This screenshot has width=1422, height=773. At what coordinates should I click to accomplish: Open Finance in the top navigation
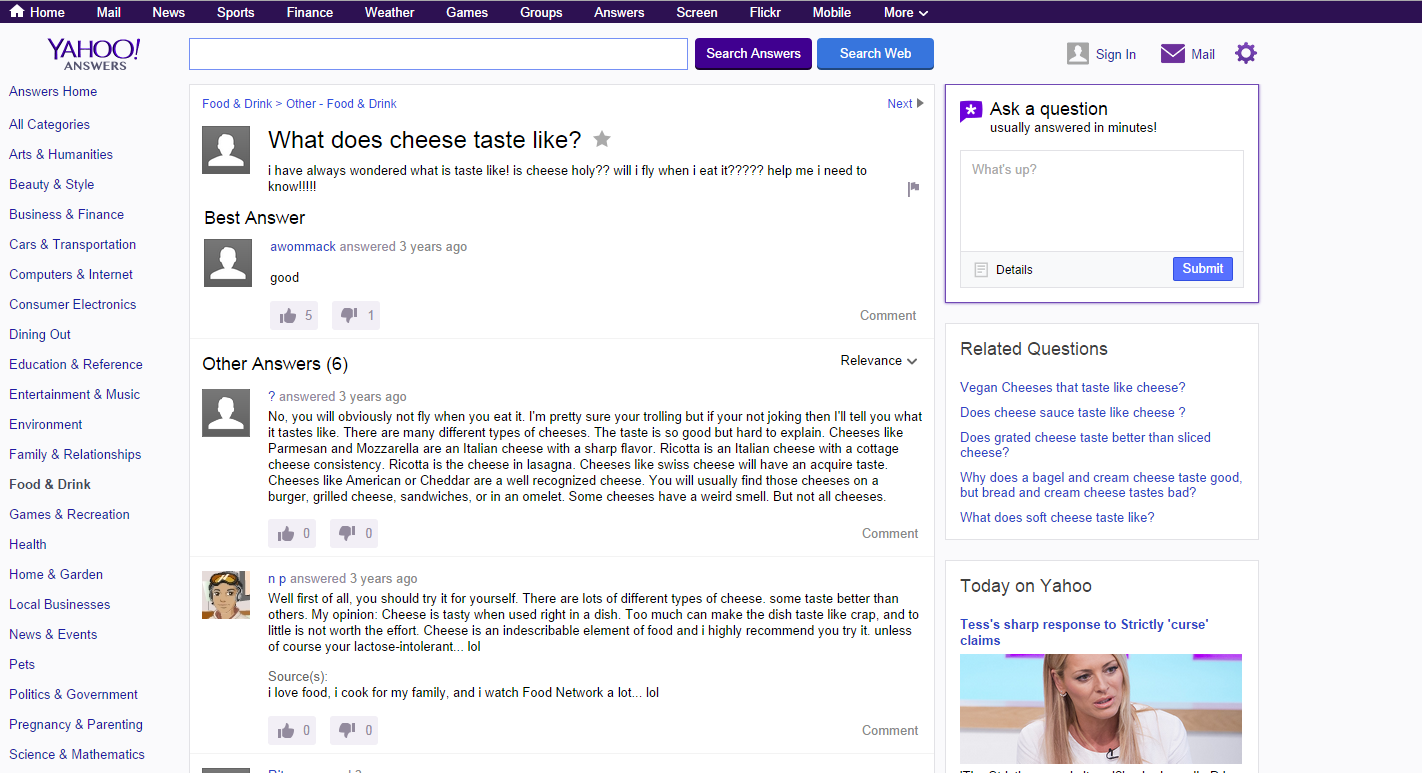309,12
